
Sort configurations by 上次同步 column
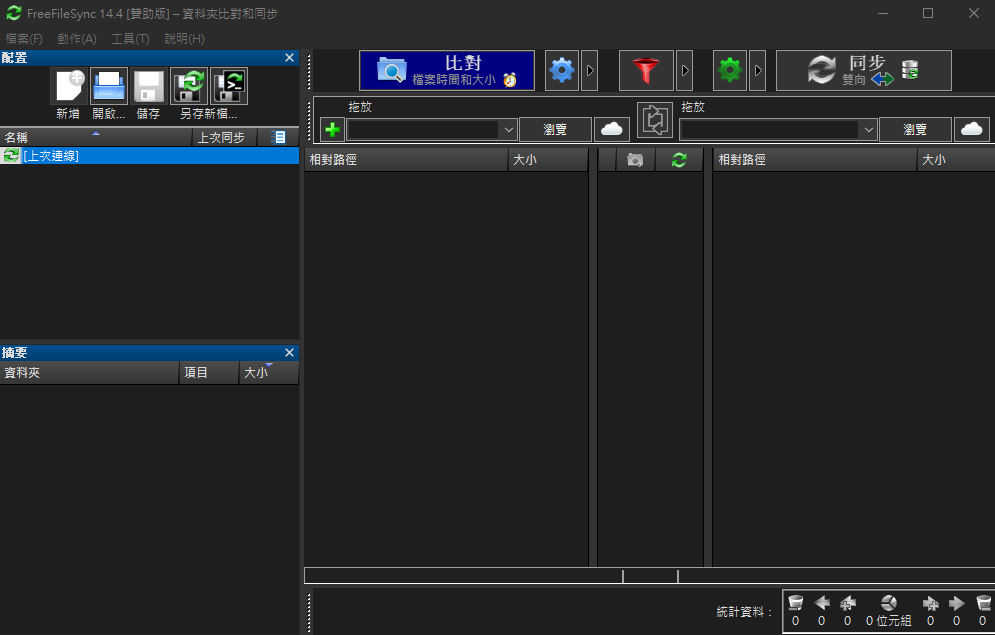(225, 137)
